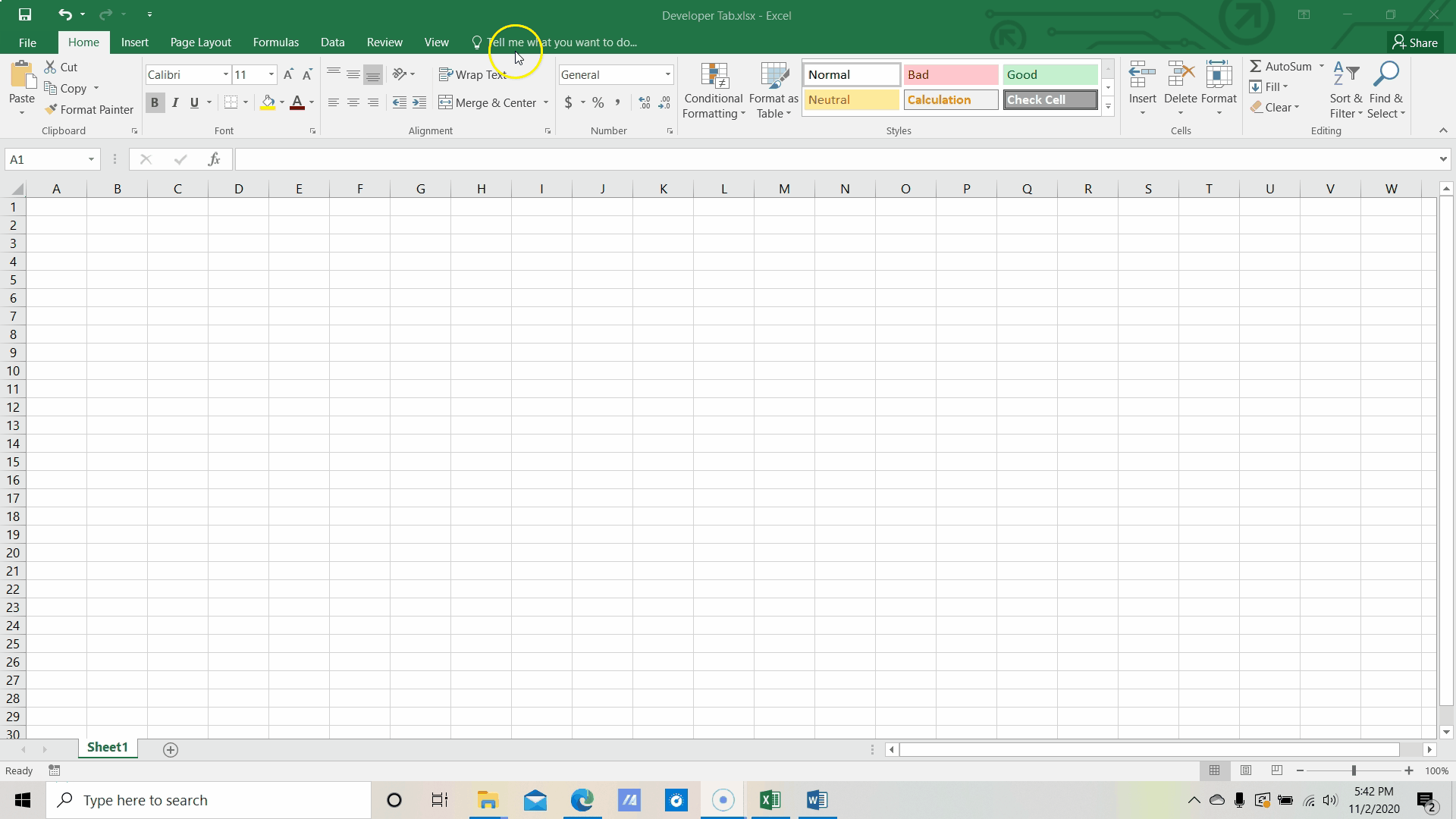This screenshot has width=1456, height=819.
Task: Toggle Bold formatting on selected cell
Action: click(x=154, y=103)
